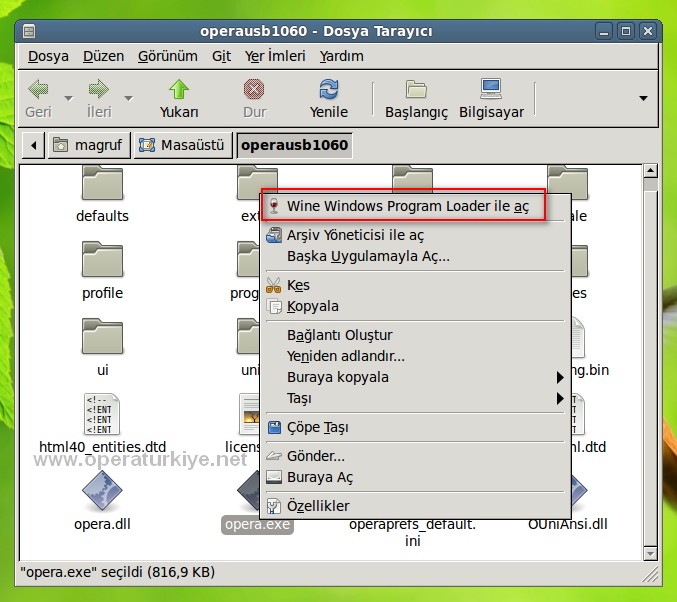Expand İleri history dropdown arrow

pyautogui.click(x=128, y=98)
